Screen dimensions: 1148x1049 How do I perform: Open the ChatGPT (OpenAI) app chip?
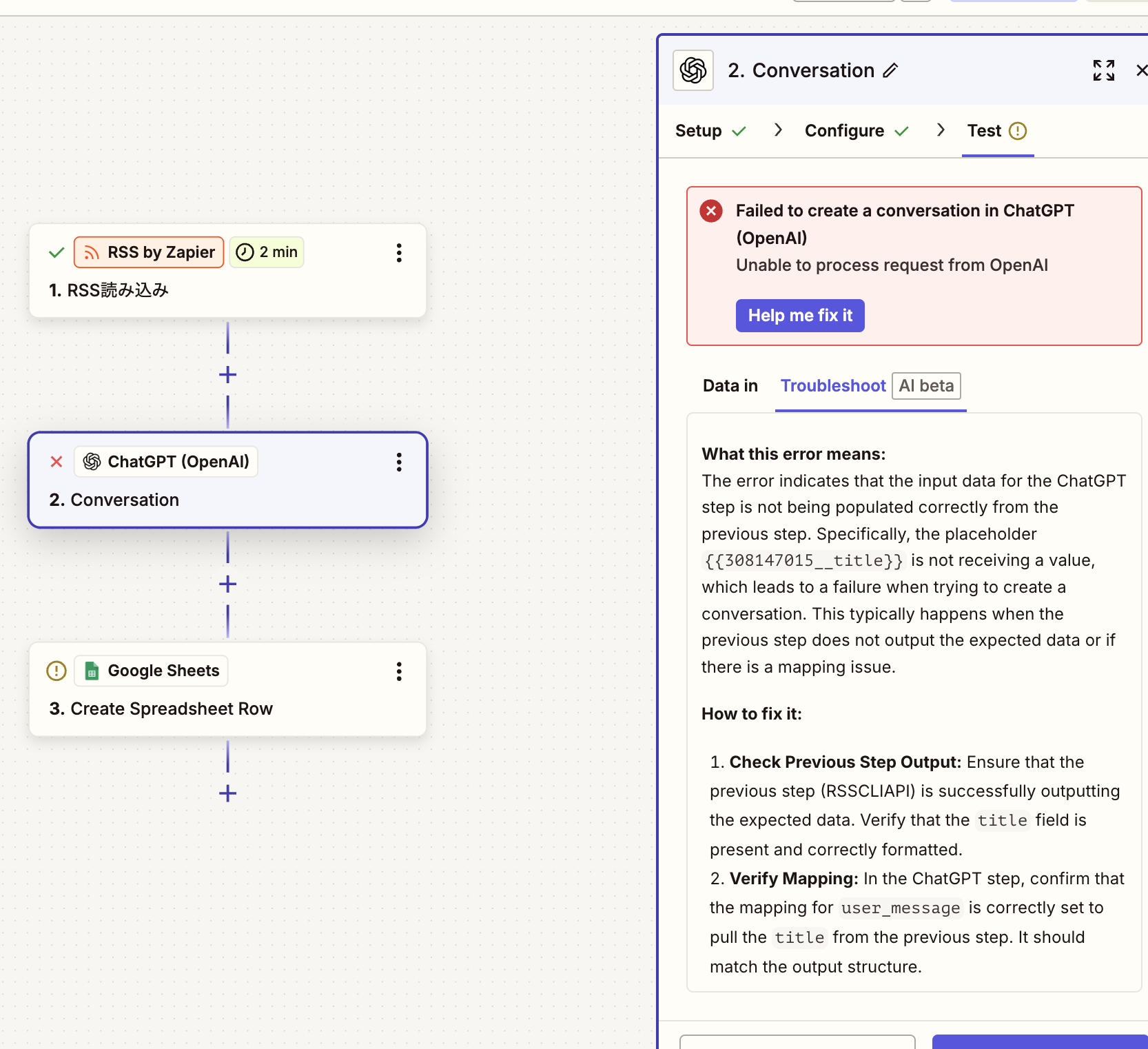click(166, 462)
